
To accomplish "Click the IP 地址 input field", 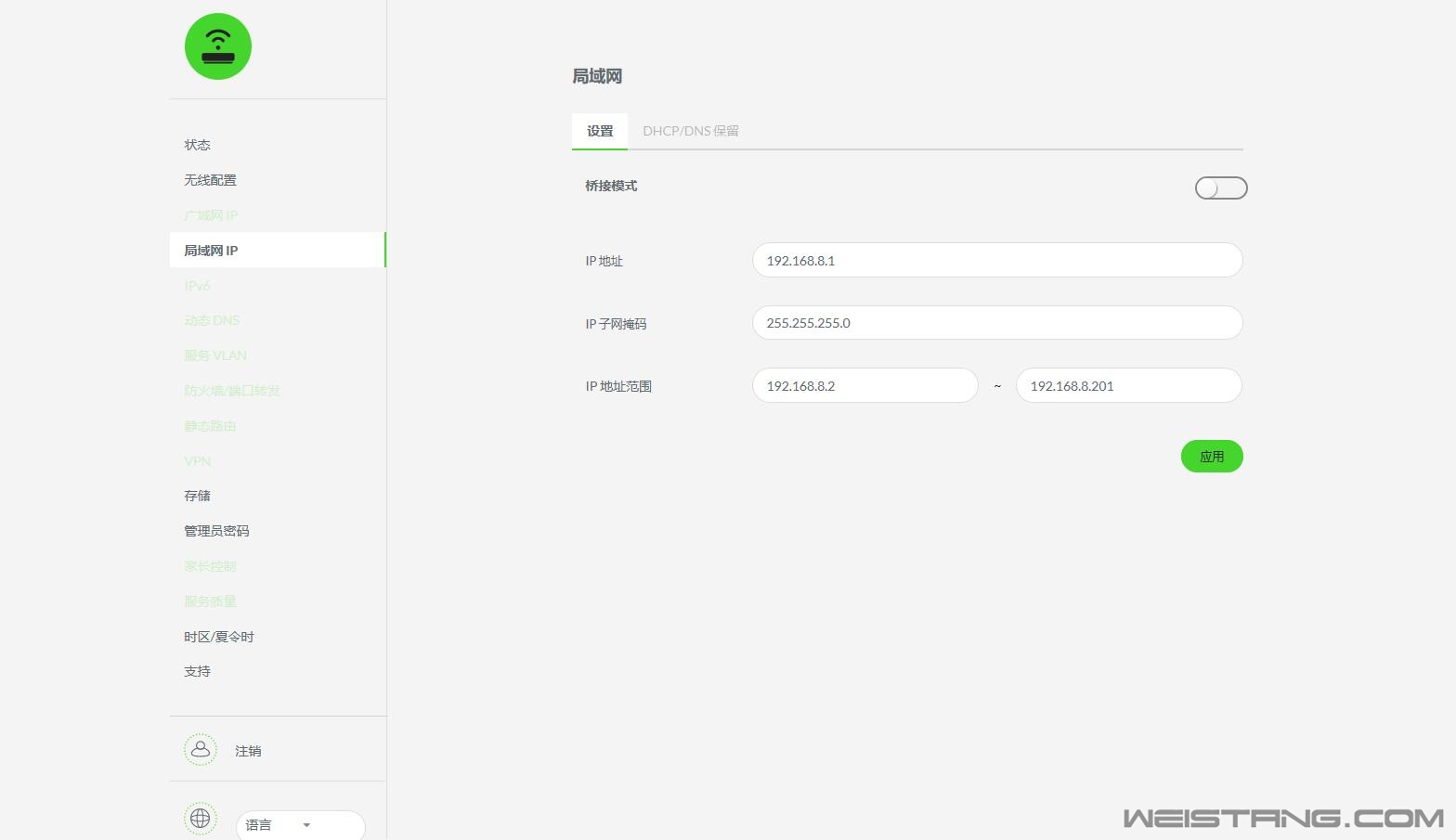I will click(996, 261).
